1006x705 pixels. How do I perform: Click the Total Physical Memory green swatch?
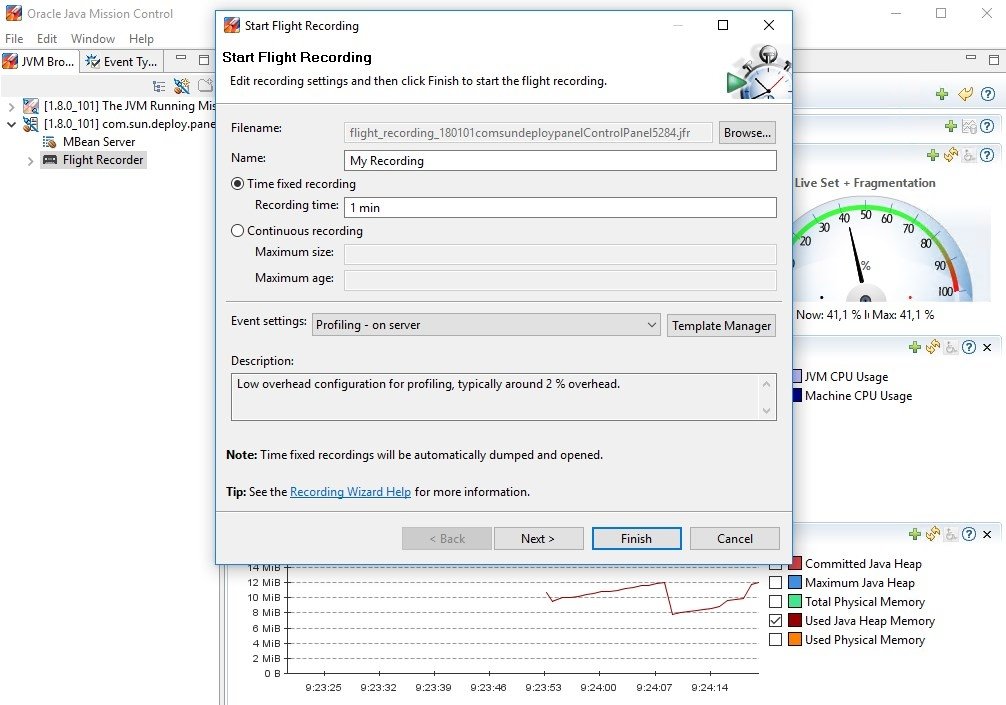[x=795, y=602]
